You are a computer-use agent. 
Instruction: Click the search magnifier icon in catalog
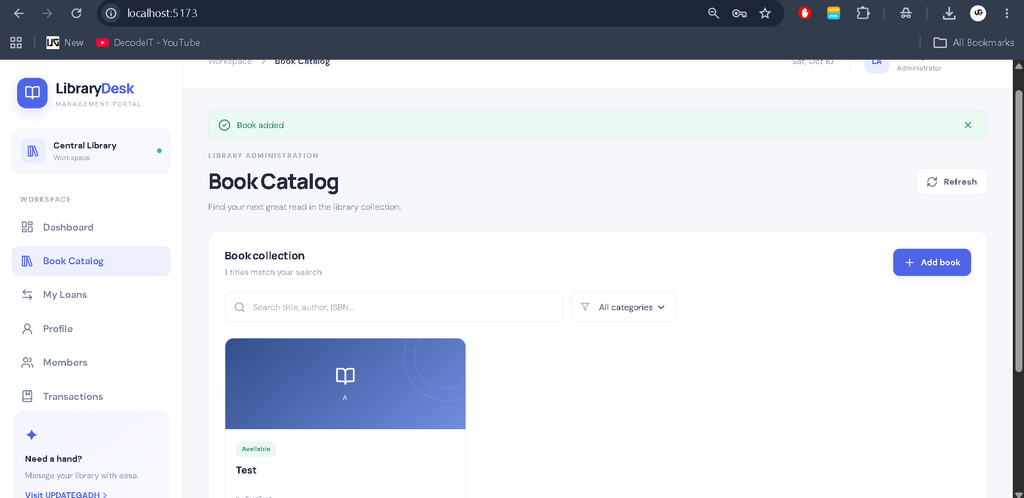[x=240, y=307]
